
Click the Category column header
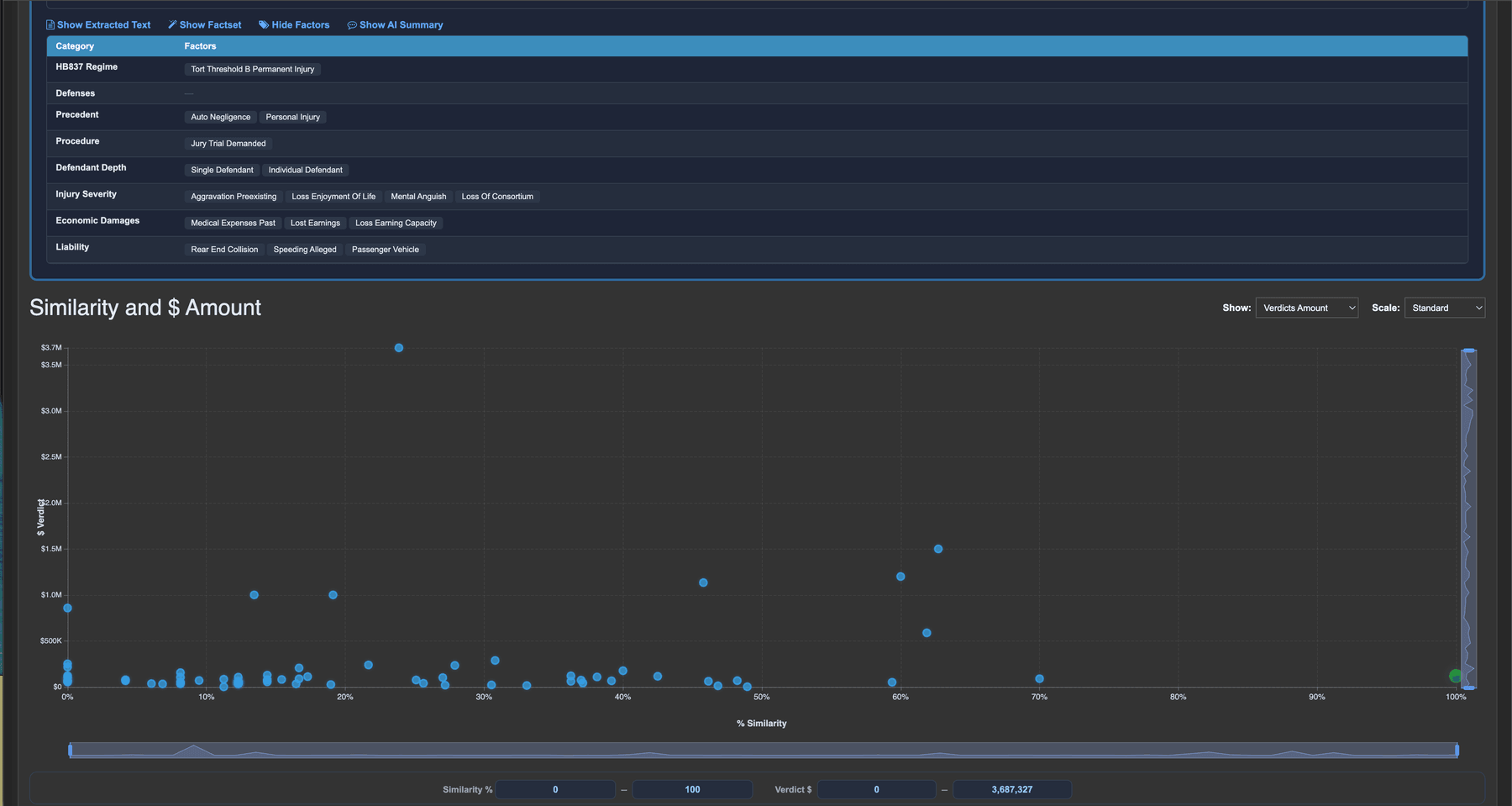[75, 46]
